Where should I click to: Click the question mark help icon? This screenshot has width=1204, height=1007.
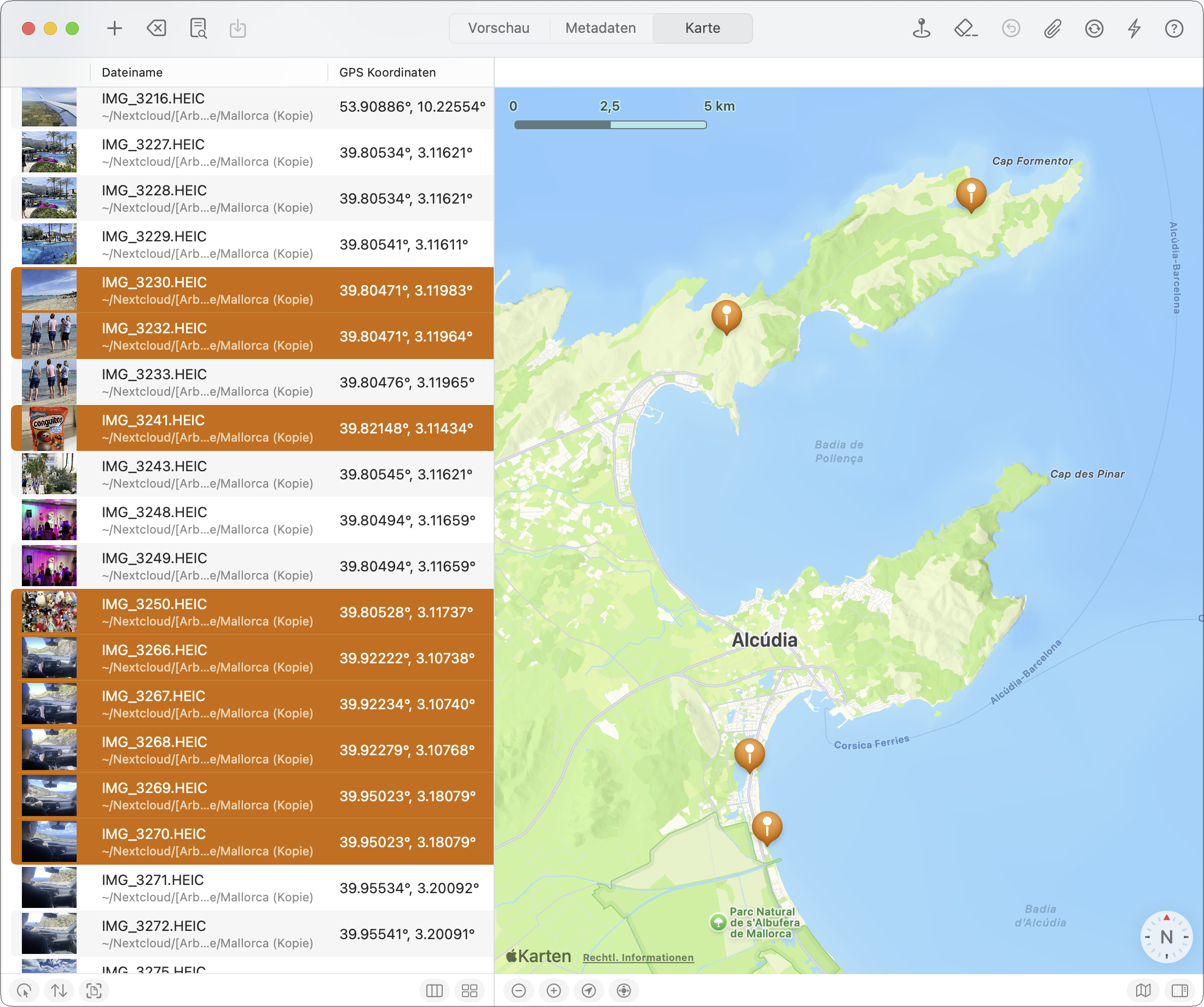click(x=1173, y=28)
